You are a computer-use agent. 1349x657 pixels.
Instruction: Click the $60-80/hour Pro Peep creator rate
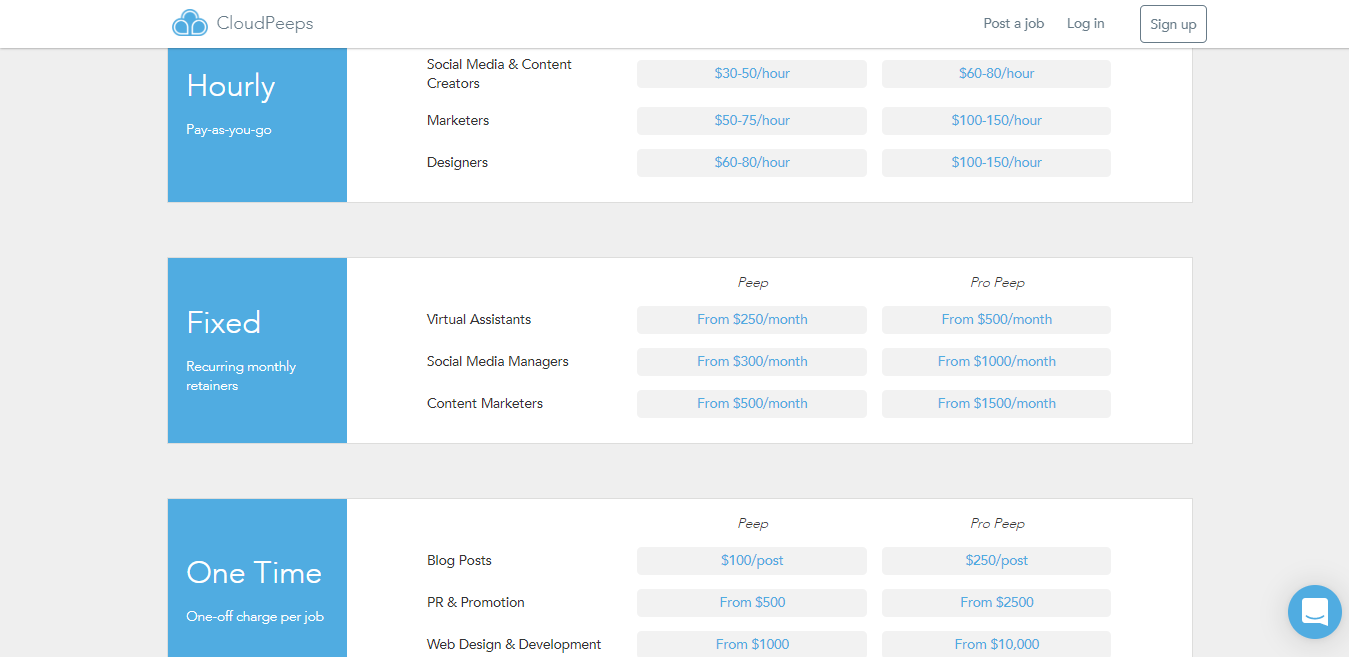tap(995, 73)
